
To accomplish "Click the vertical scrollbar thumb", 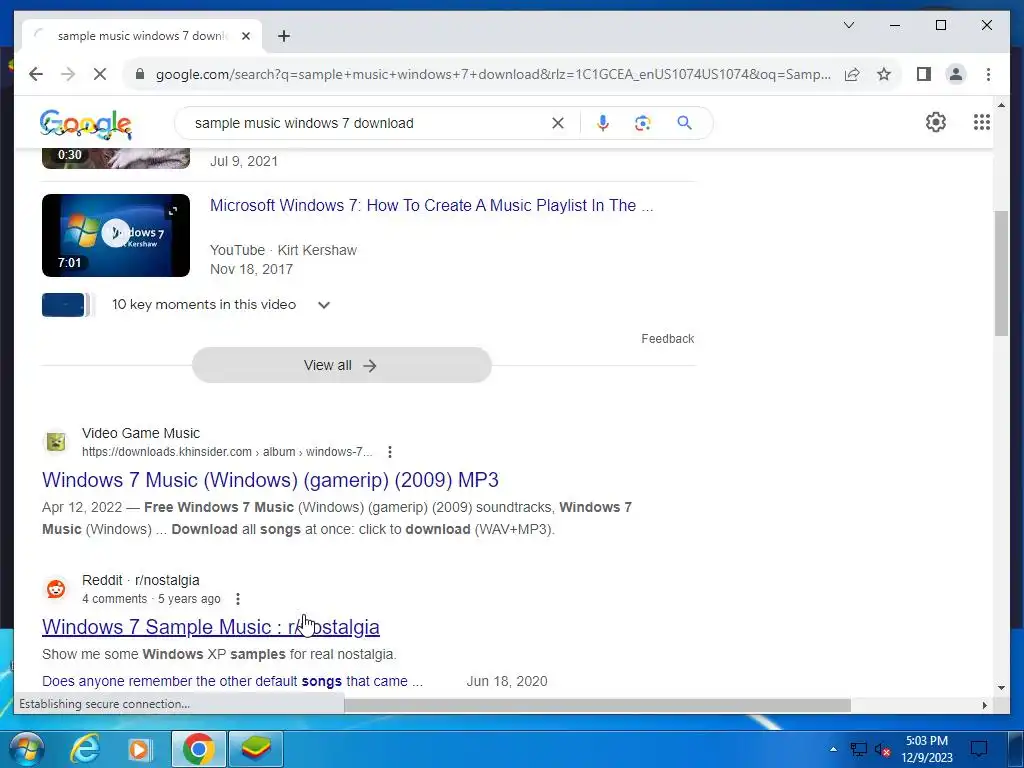I will click(x=1001, y=273).
